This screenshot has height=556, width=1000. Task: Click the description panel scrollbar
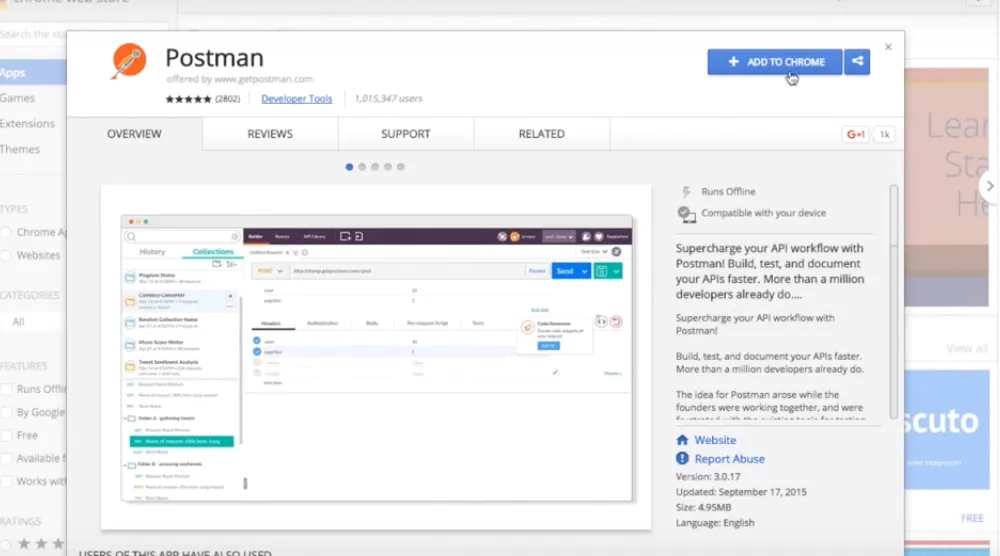point(893,302)
